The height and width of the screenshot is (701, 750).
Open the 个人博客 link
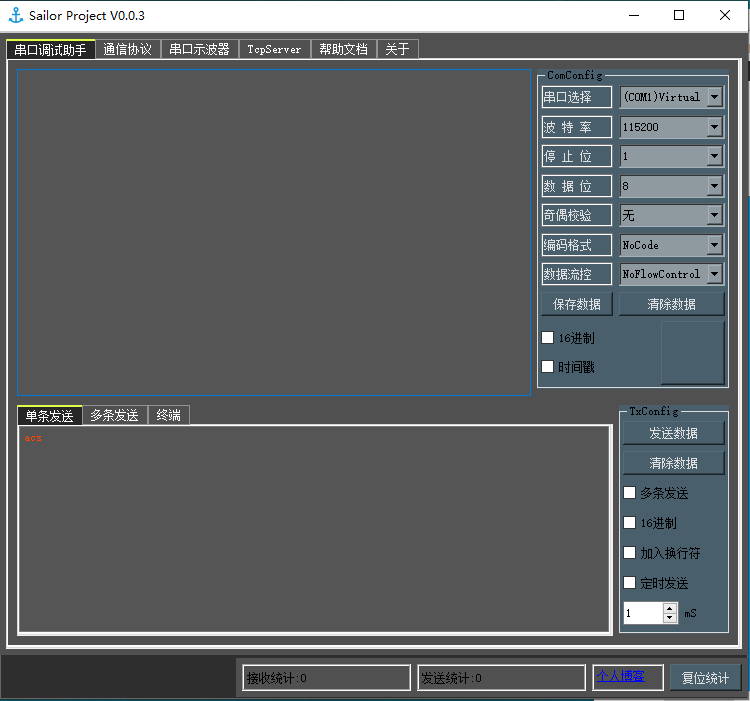(x=620, y=676)
